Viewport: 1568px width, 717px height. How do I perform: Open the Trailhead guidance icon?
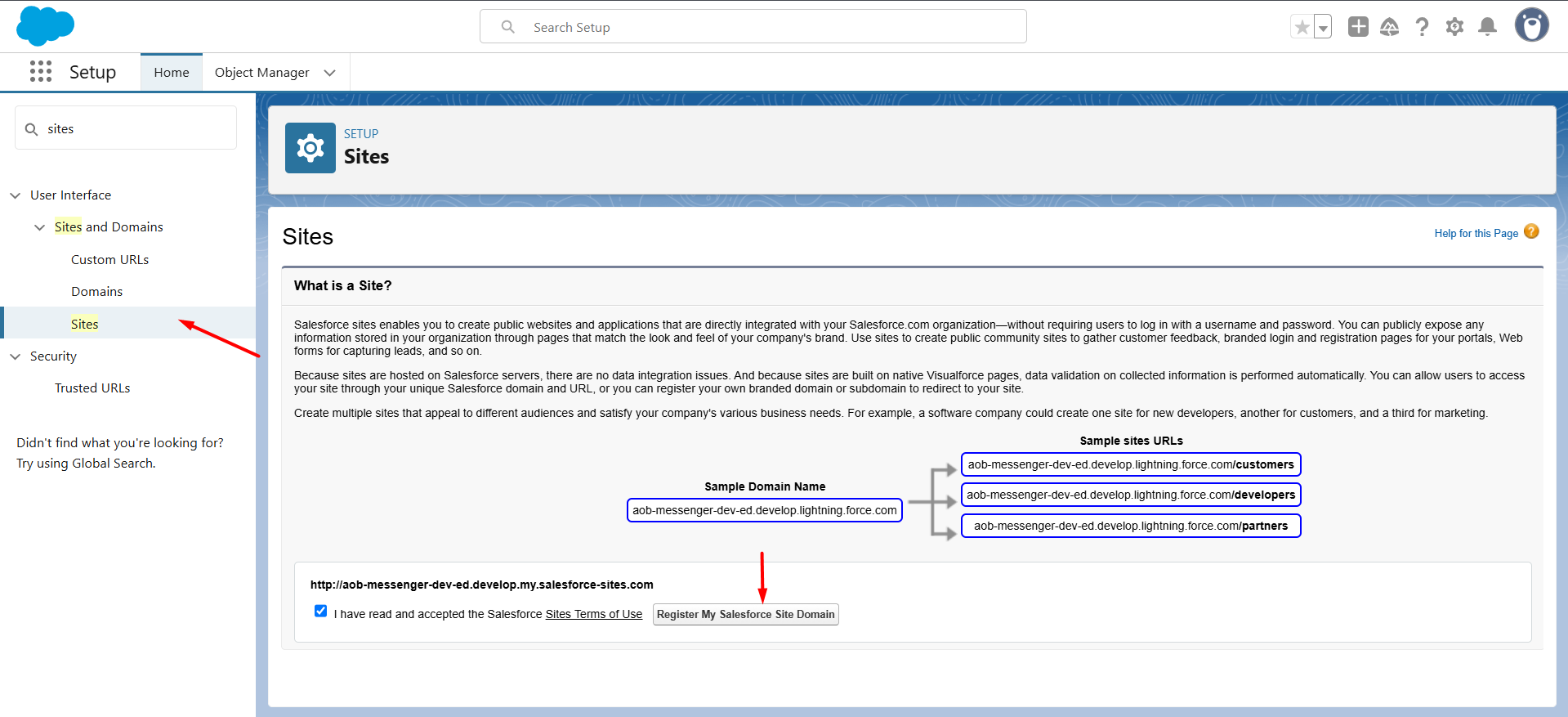[1389, 27]
